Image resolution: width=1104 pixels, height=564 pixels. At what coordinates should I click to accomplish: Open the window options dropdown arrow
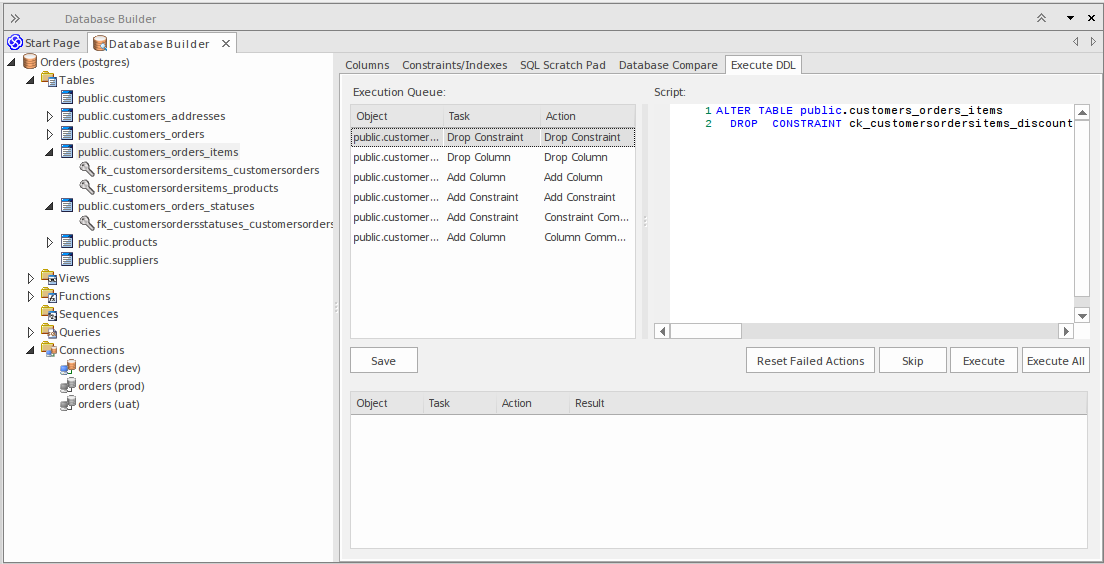(1070, 18)
